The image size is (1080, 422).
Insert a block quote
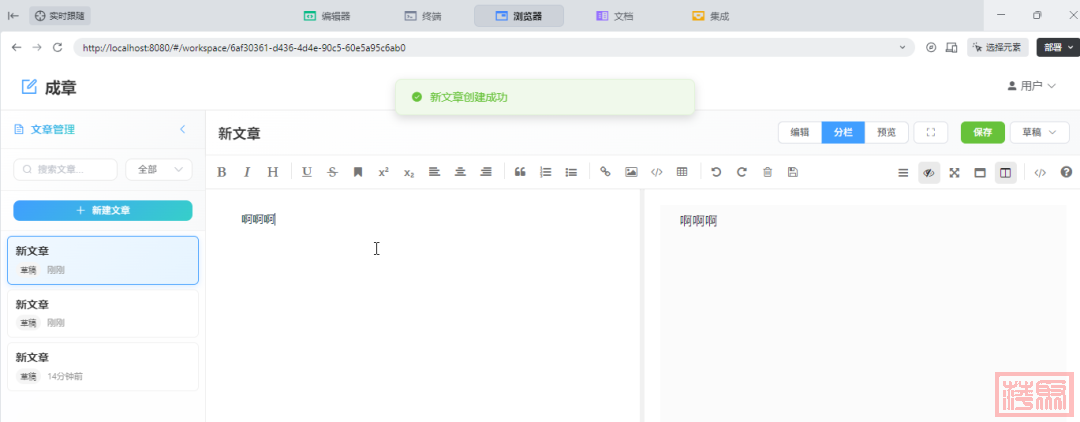[x=520, y=172]
